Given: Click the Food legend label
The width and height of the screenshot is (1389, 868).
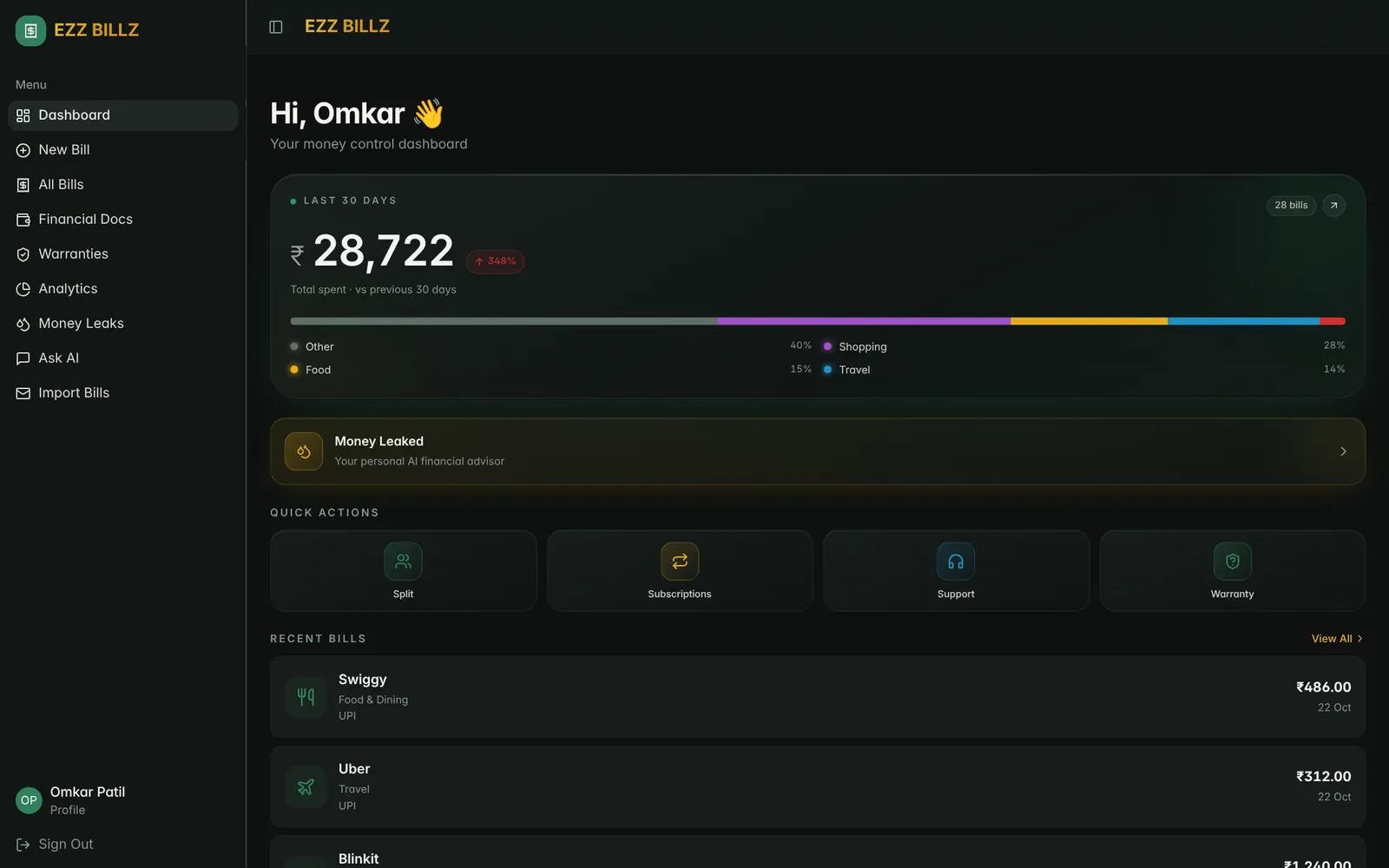Looking at the screenshot, I should tap(318, 370).
